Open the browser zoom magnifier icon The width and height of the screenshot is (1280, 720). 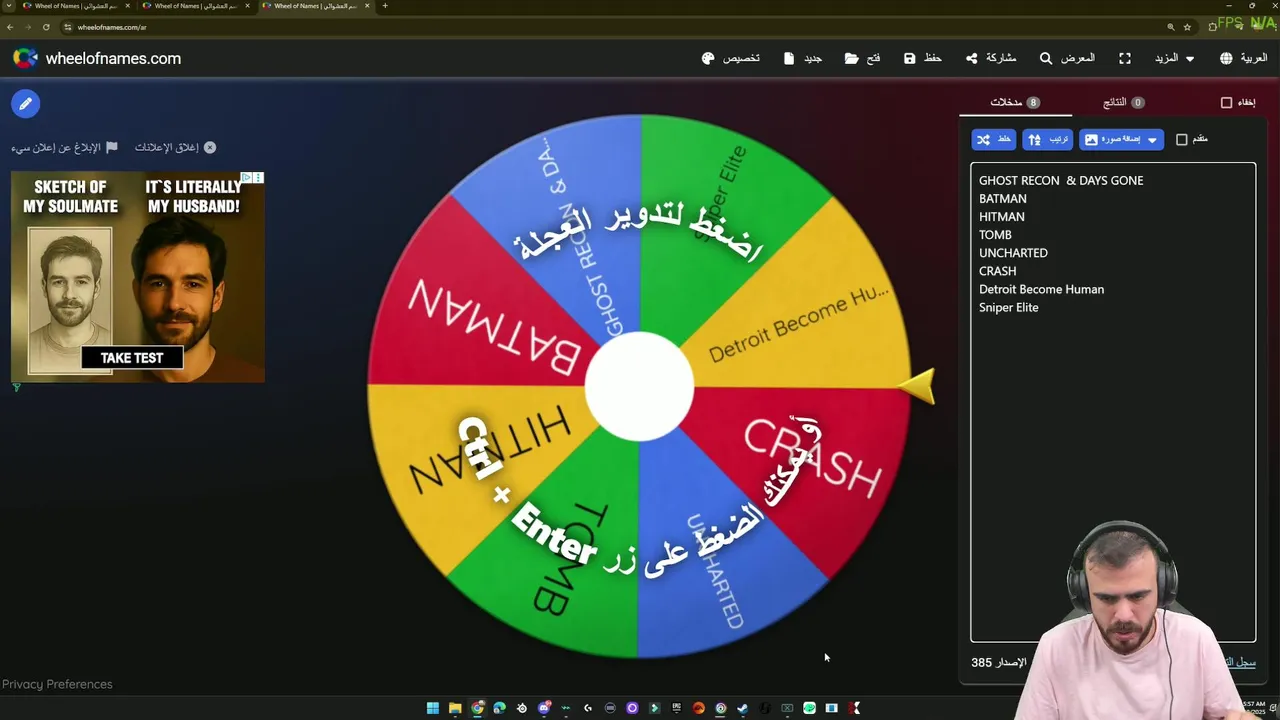[1171, 27]
